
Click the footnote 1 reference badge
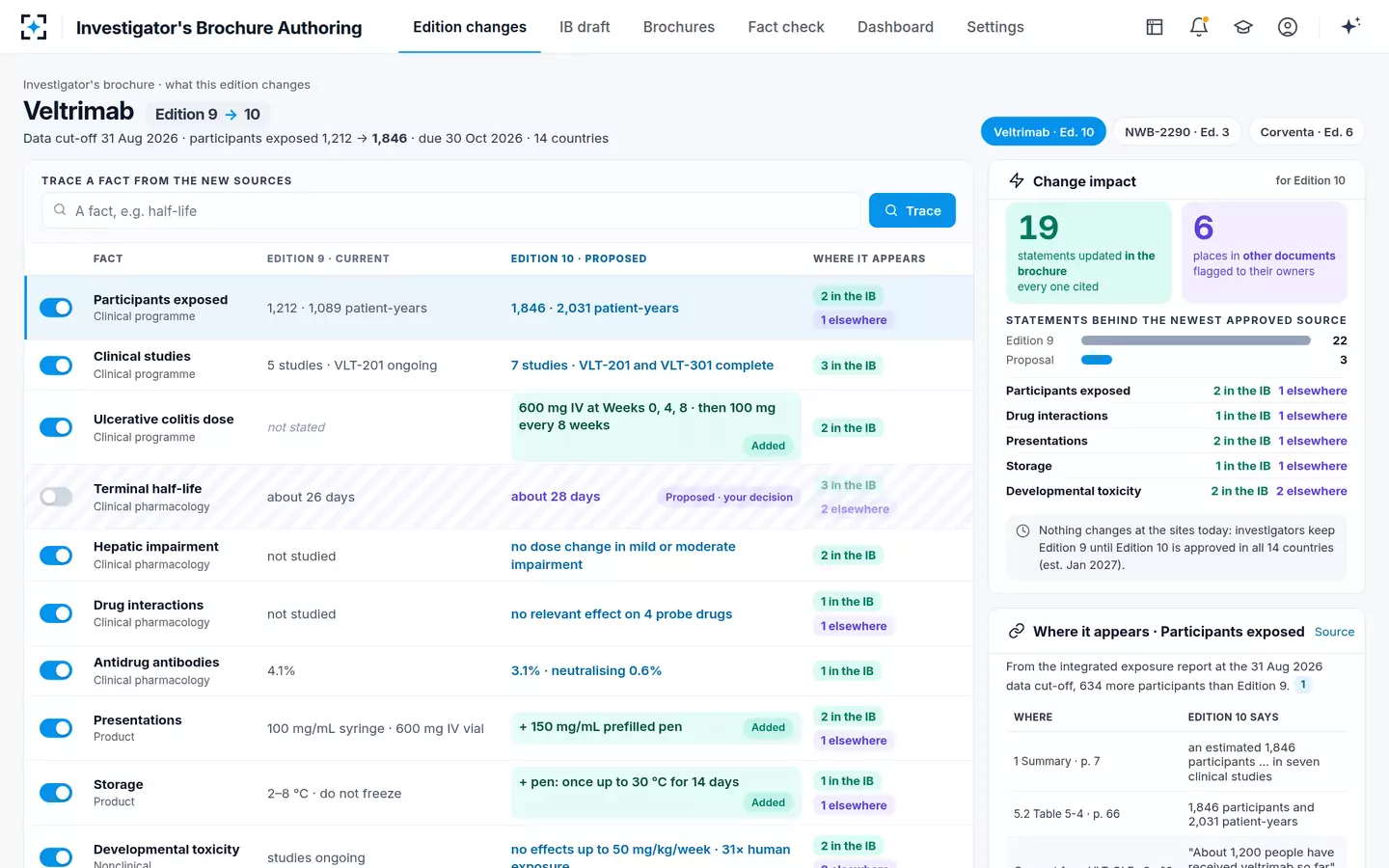point(1303,685)
